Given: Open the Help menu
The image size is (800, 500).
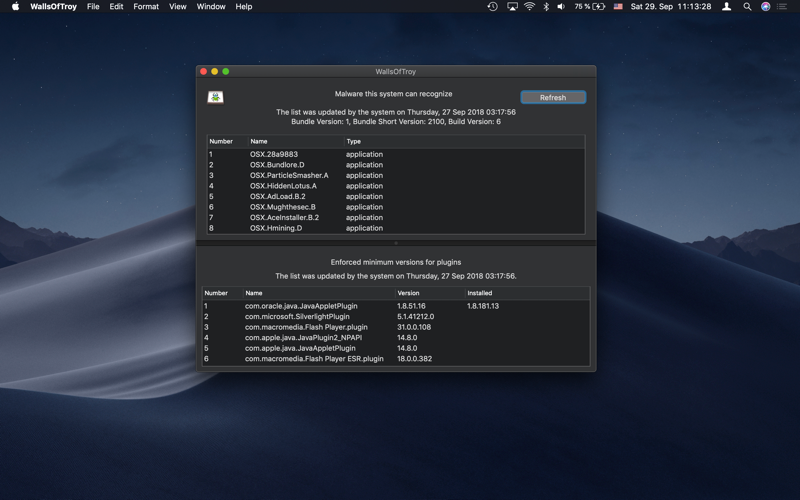Looking at the screenshot, I should [243, 7].
